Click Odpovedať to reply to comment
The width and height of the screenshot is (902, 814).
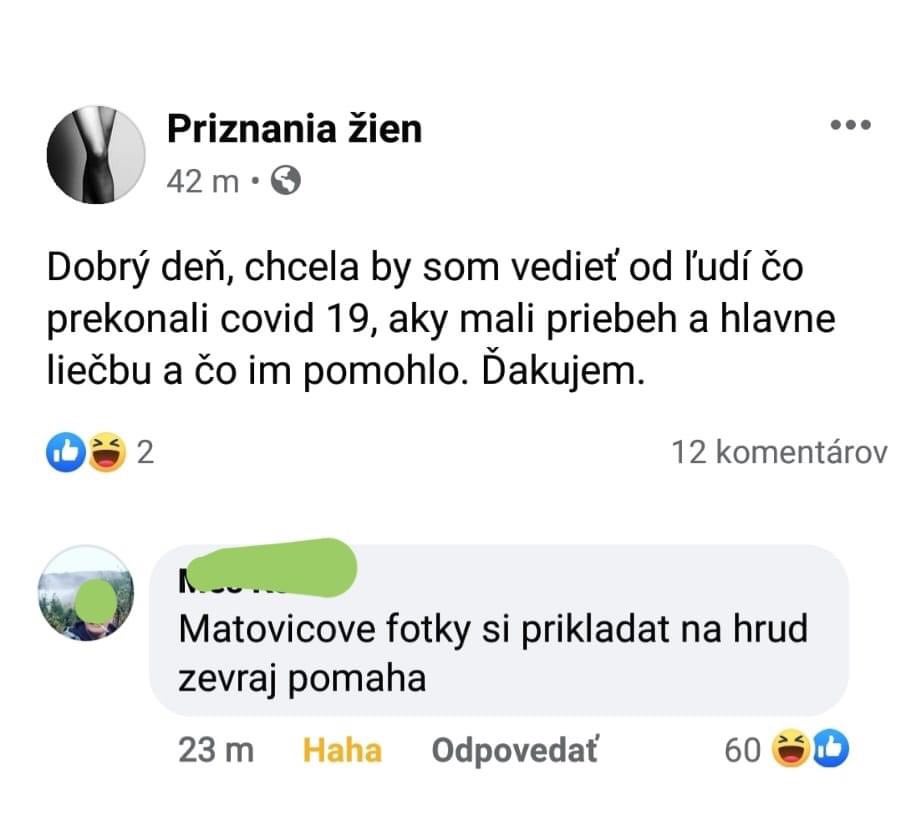(x=514, y=751)
